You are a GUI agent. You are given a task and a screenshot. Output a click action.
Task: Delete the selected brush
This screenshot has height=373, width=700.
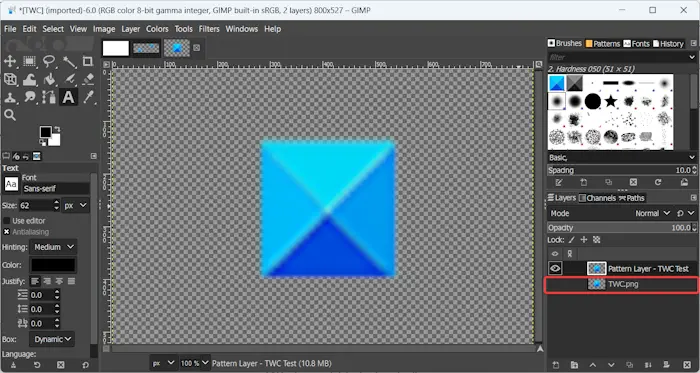click(633, 182)
